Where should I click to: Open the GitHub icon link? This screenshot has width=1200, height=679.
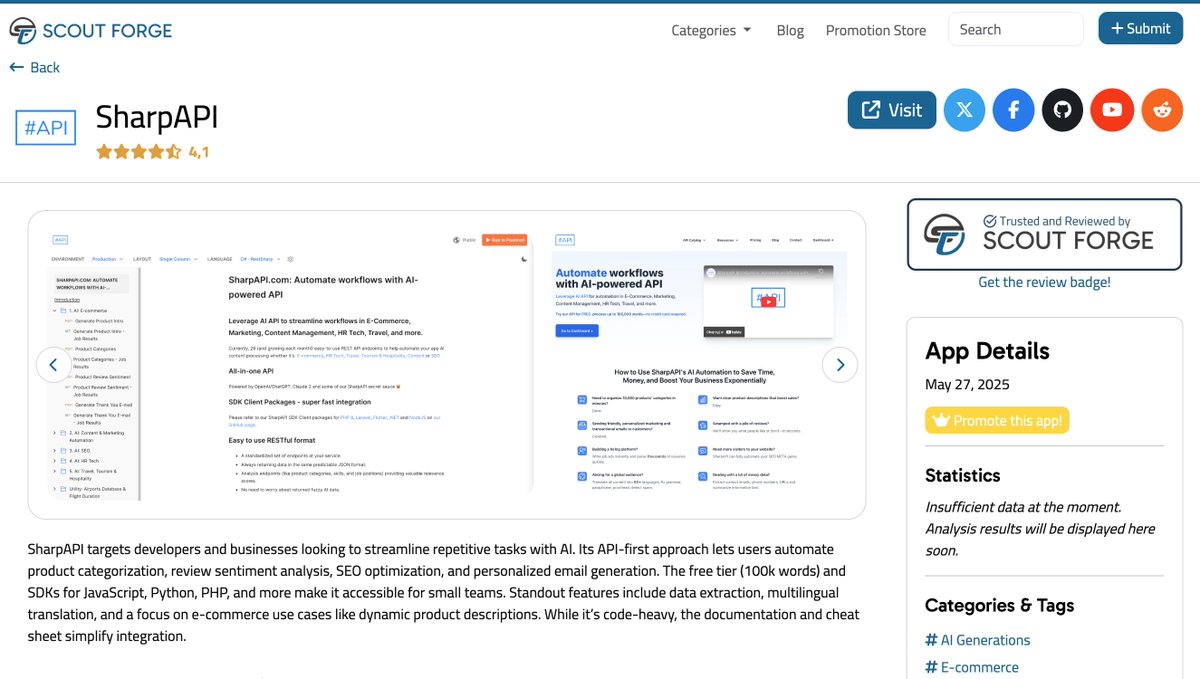pyautogui.click(x=1062, y=110)
